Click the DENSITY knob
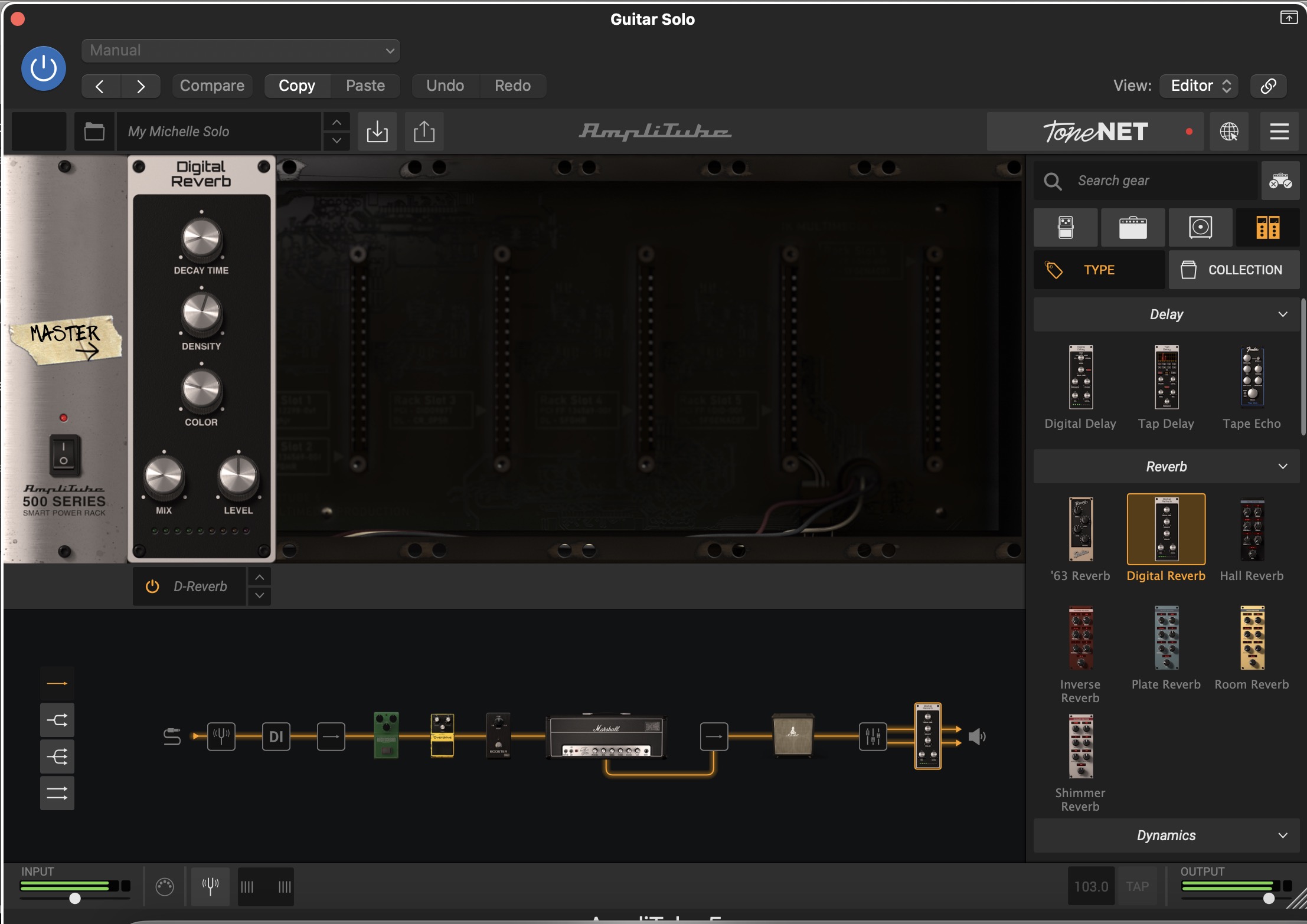Image resolution: width=1307 pixels, height=924 pixels. (201, 314)
